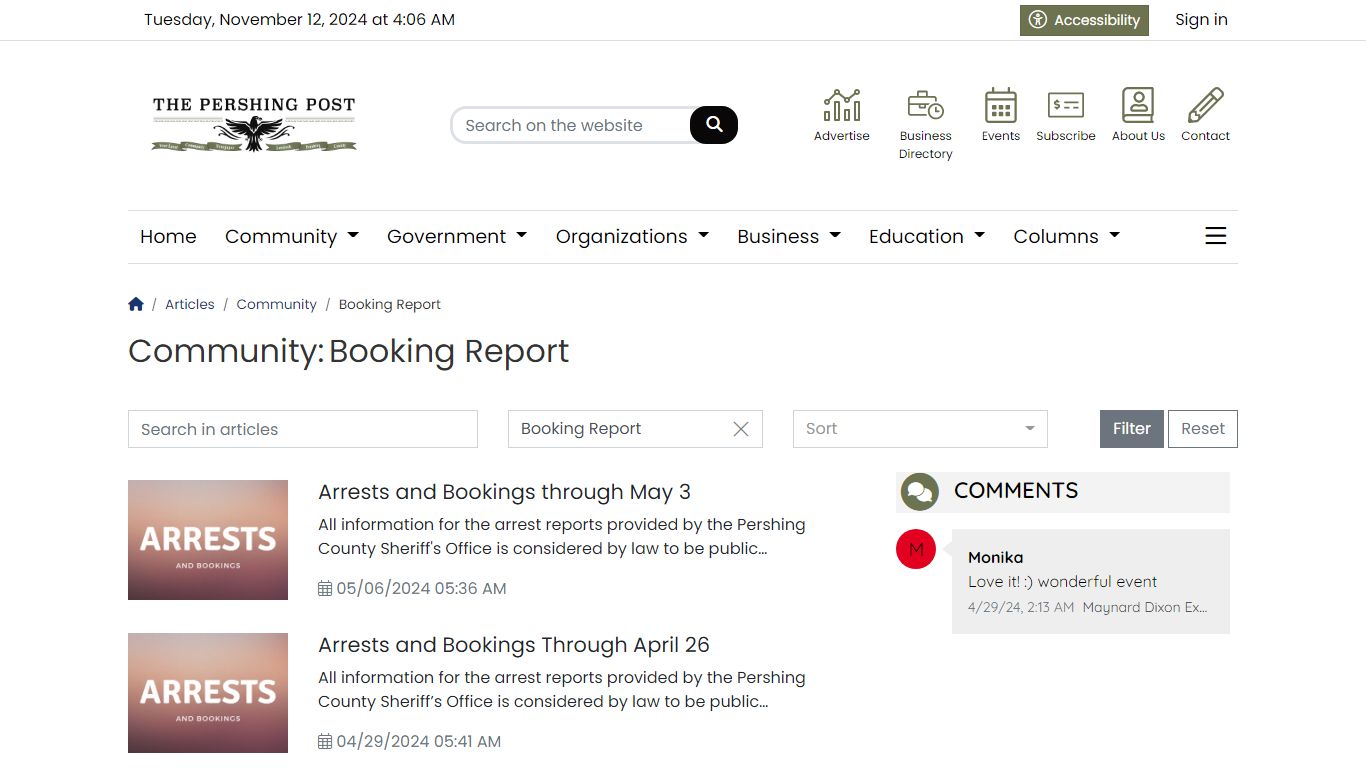Open the Sort dropdown
This screenshot has width=1366, height=768.
coord(920,429)
